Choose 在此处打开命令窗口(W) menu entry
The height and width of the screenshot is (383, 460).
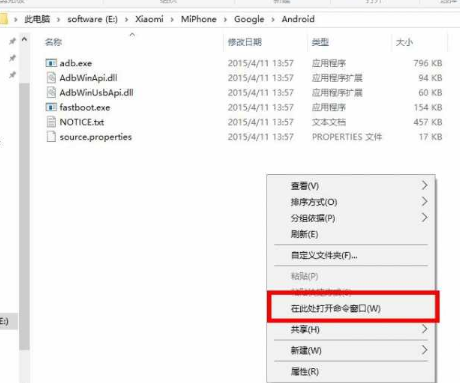click(353, 308)
